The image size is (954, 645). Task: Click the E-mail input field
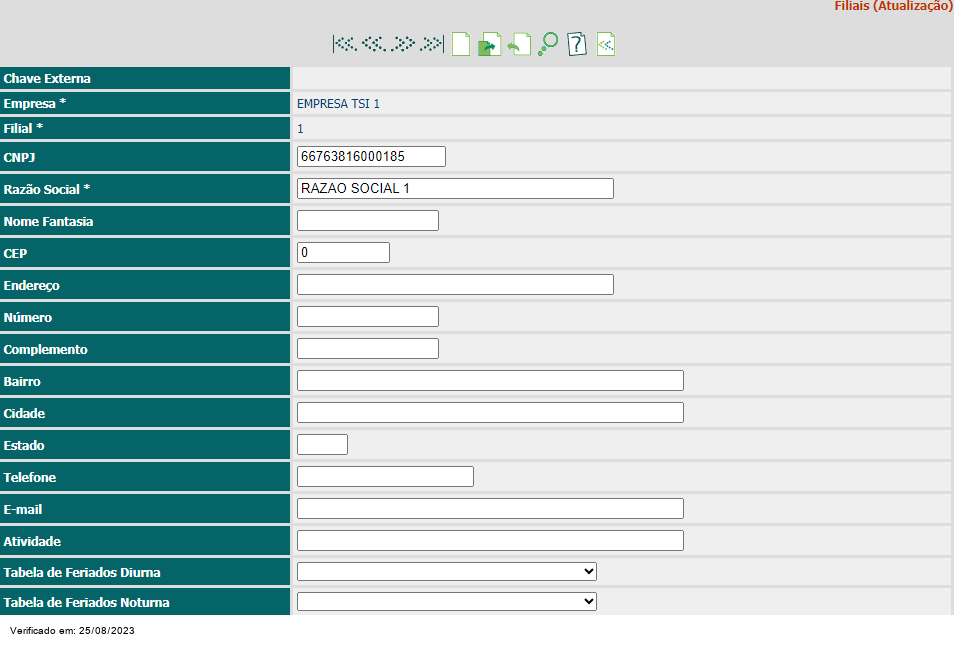click(490, 508)
